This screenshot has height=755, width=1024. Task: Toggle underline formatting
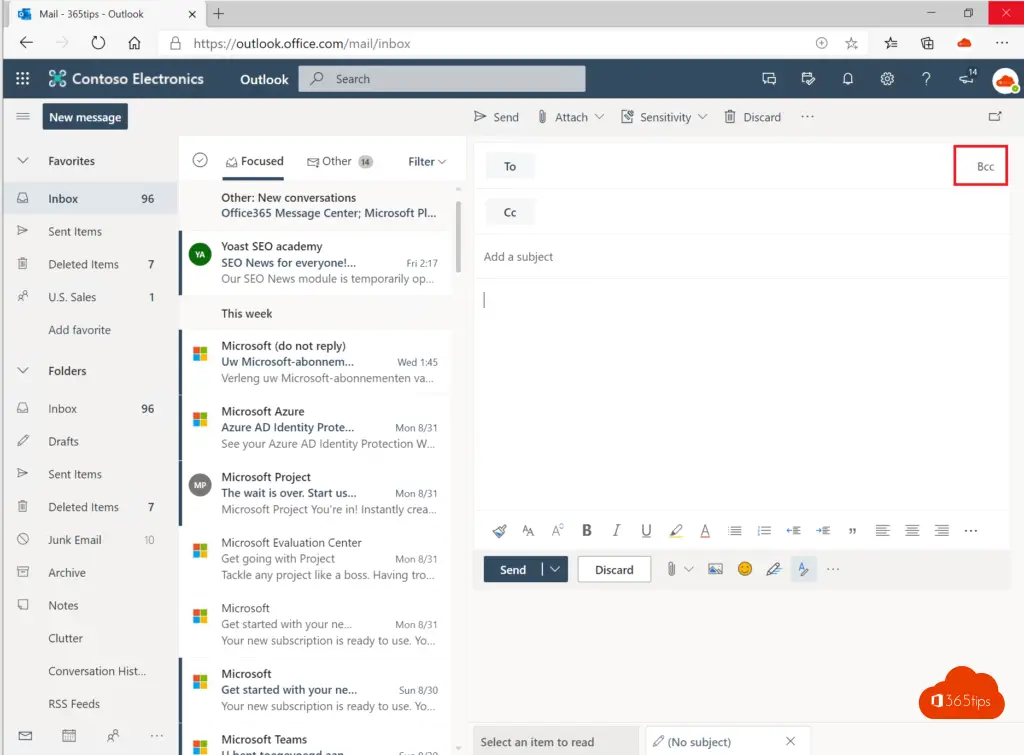(x=646, y=531)
